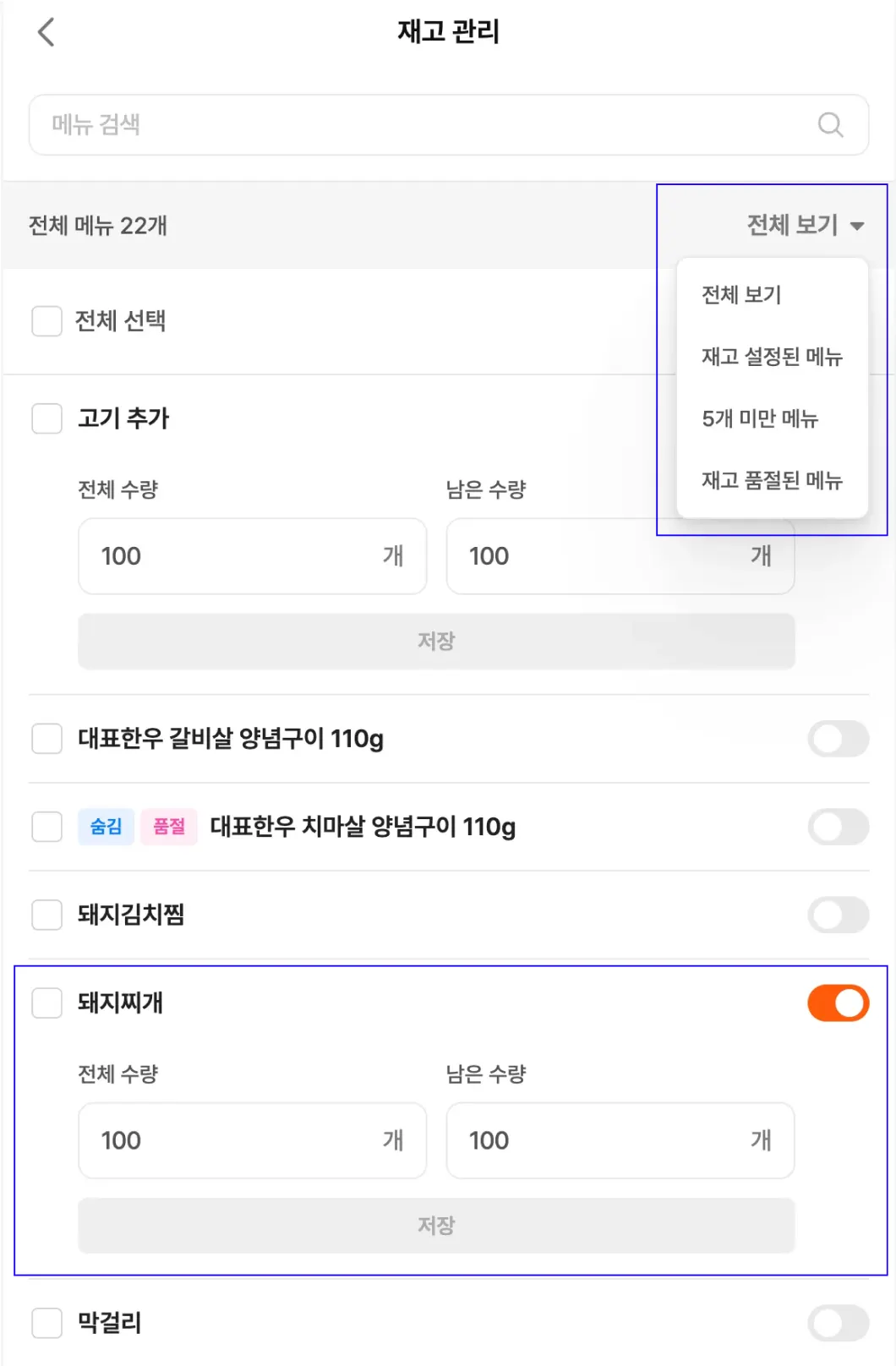
Task: Select 5개 미만 메뉴 filter option
Action: tap(760, 418)
